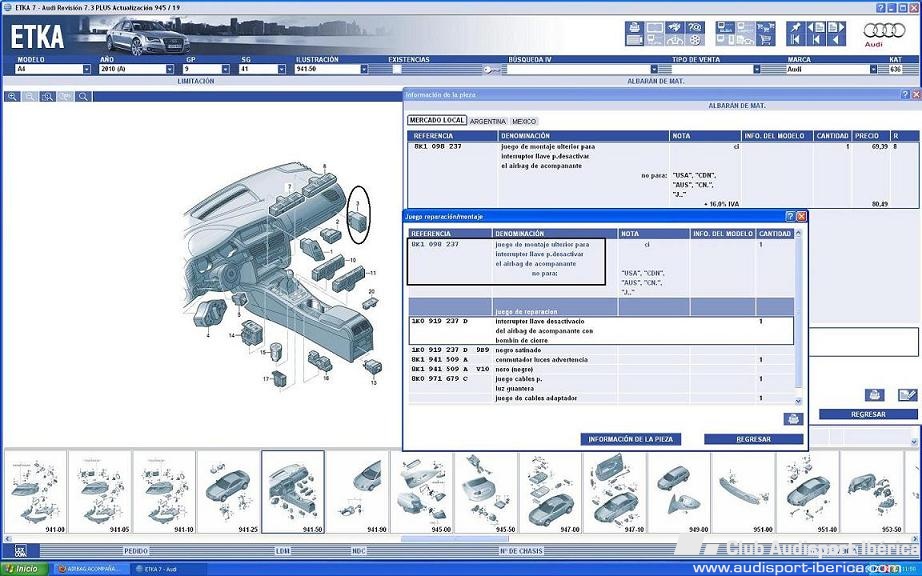Click the KAT field showing 636
This screenshot has height=576, width=922.
(896, 69)
